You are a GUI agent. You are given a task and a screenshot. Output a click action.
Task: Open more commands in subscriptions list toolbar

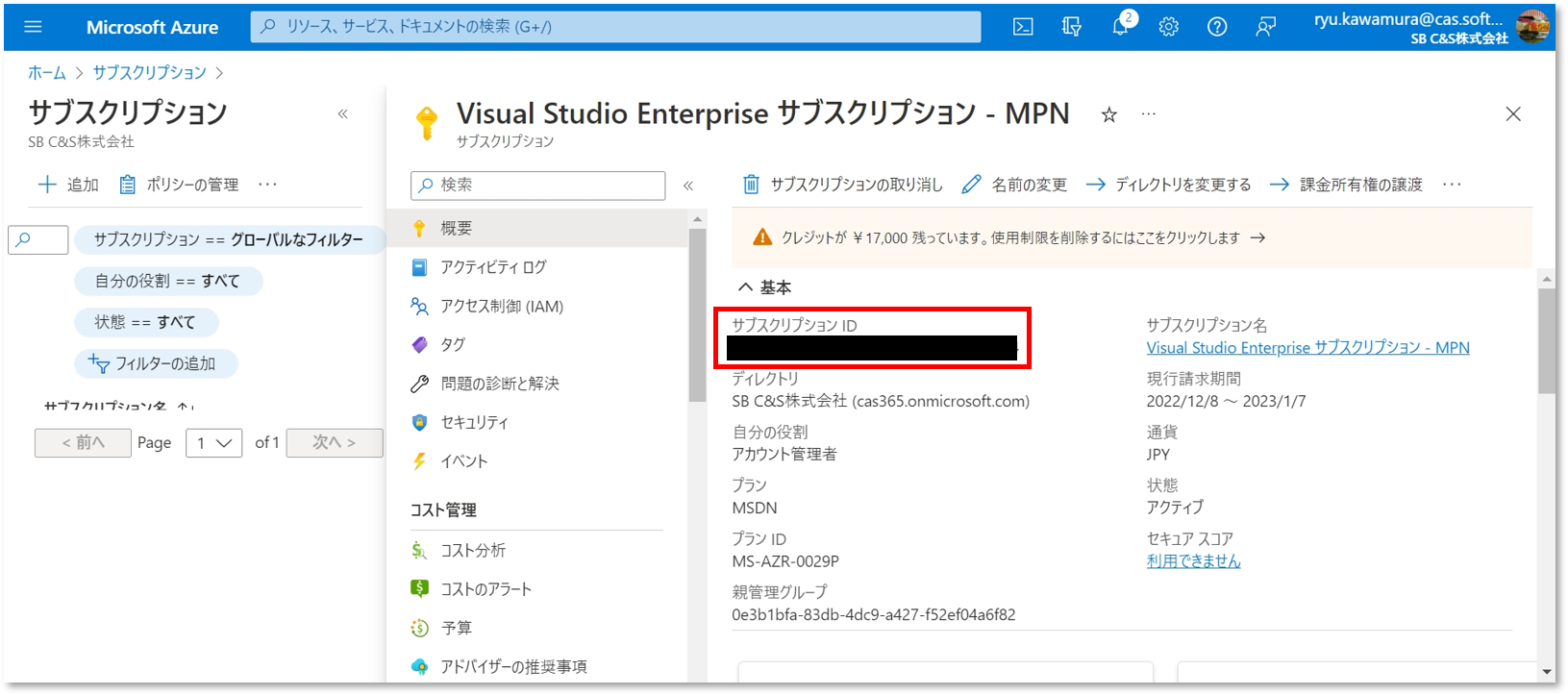coord(268,185)
